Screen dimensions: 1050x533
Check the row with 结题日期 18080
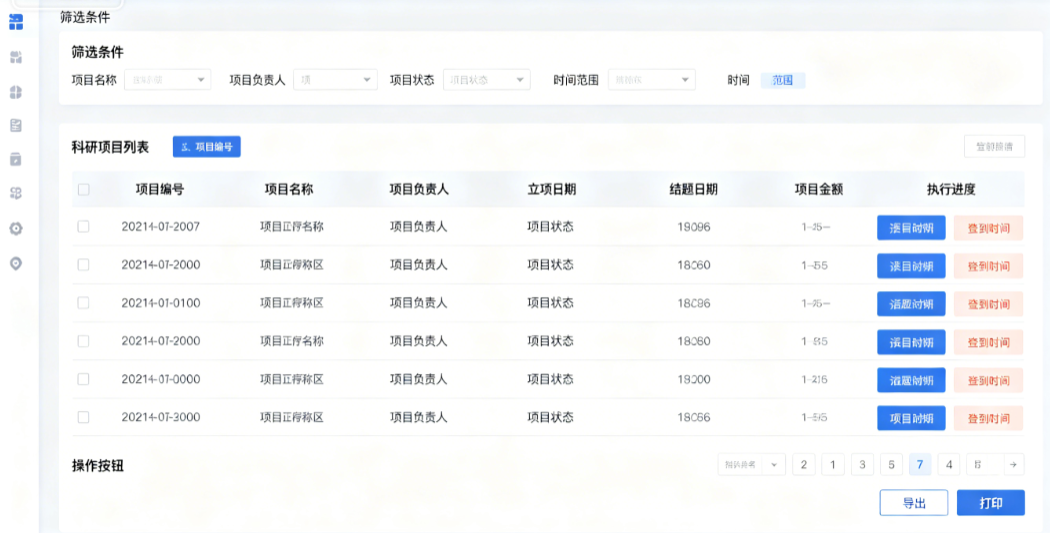84,341
